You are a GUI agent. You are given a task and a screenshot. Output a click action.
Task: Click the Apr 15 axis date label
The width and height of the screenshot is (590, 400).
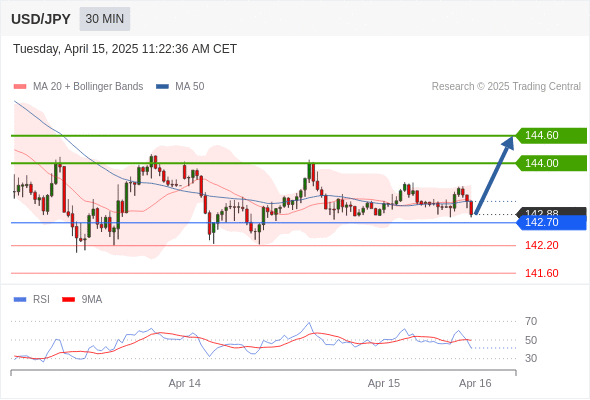384,383
